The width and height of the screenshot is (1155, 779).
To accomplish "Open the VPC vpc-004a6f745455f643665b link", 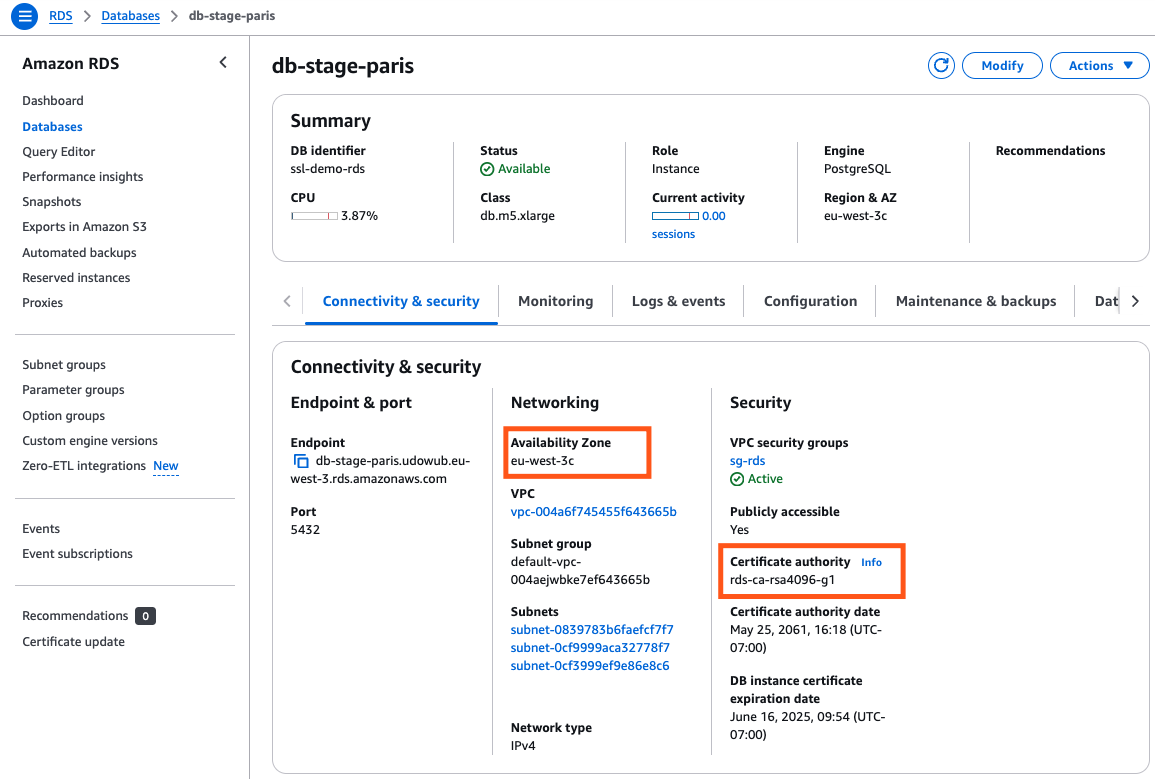I will 594,512.
